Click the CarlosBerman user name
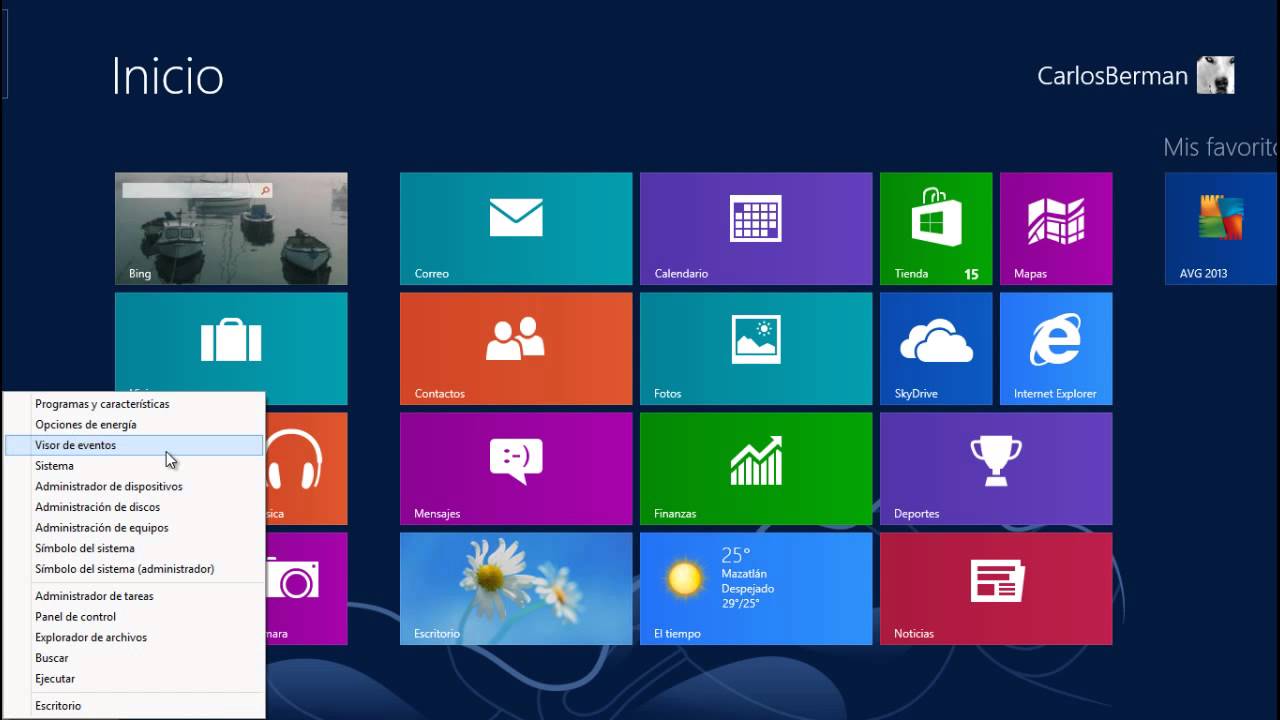 point(1112,76)
